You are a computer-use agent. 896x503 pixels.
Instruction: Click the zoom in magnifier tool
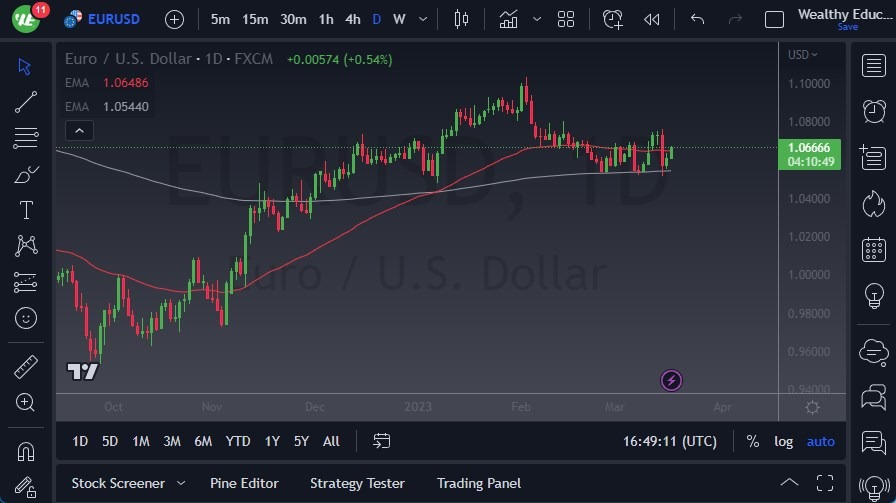click(26, 403)
